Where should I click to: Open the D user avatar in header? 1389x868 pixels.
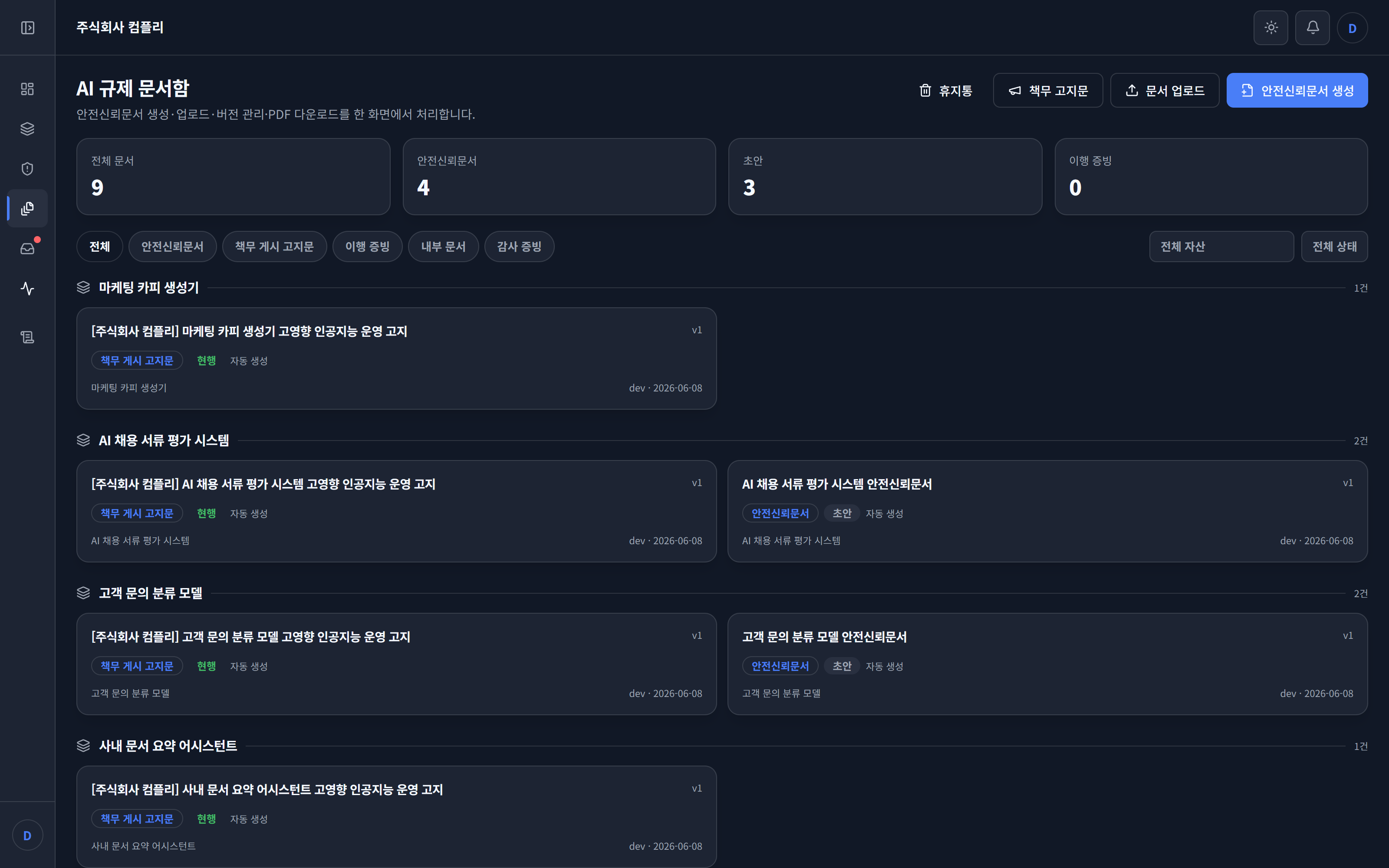click(x=1352, y=28)
